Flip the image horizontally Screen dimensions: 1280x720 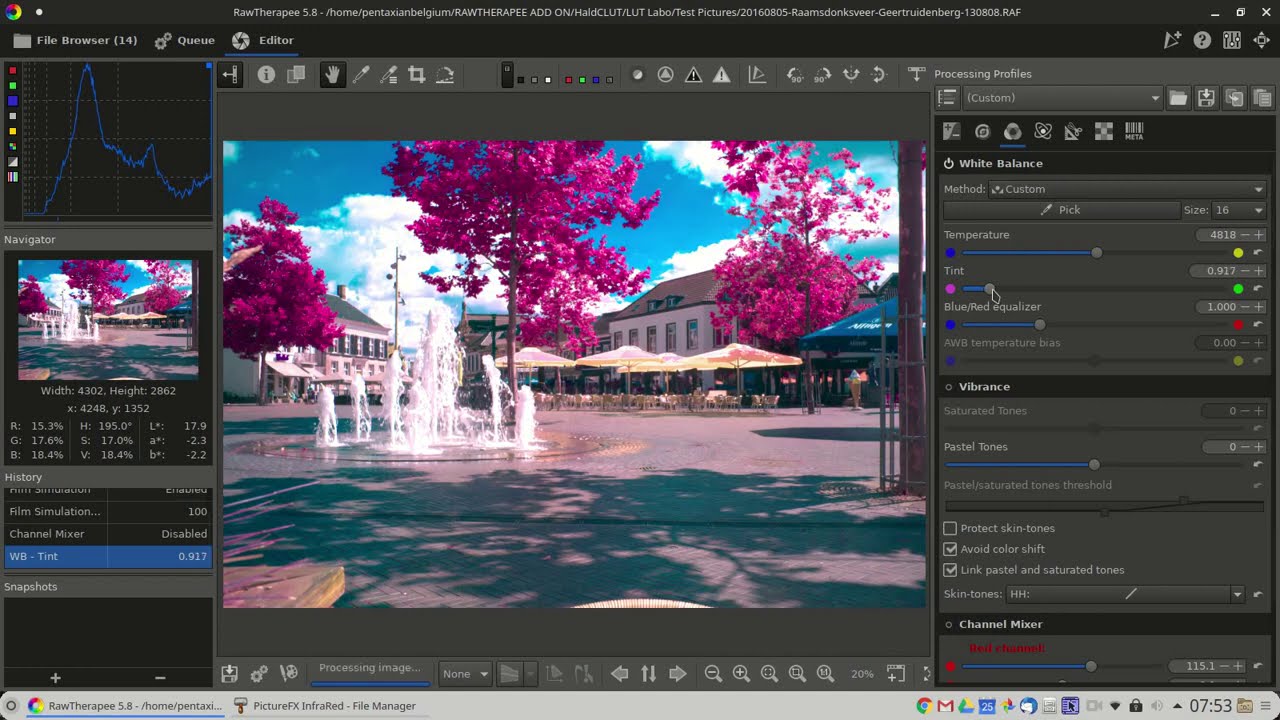click(851, 75)
